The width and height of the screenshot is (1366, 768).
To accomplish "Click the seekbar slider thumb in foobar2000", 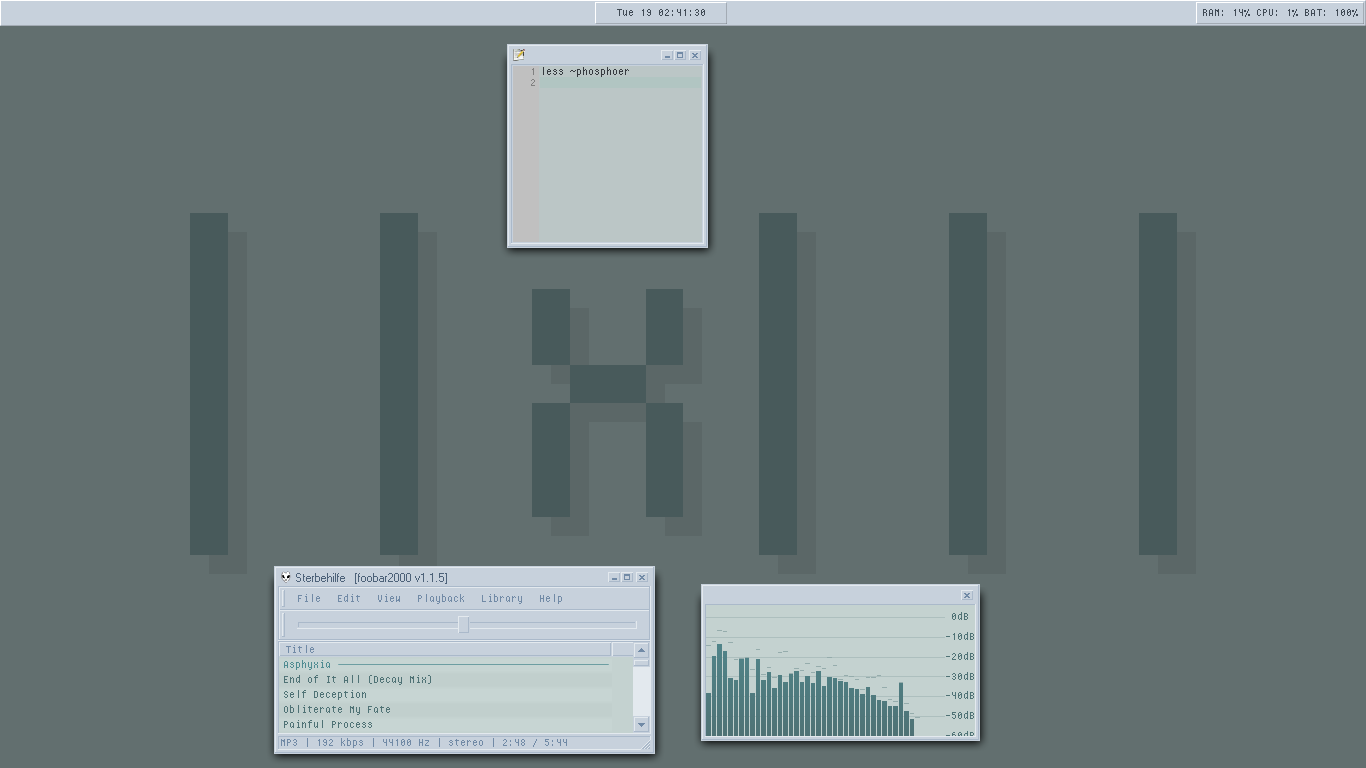I will pyautogui.click(x=464, y=625).
